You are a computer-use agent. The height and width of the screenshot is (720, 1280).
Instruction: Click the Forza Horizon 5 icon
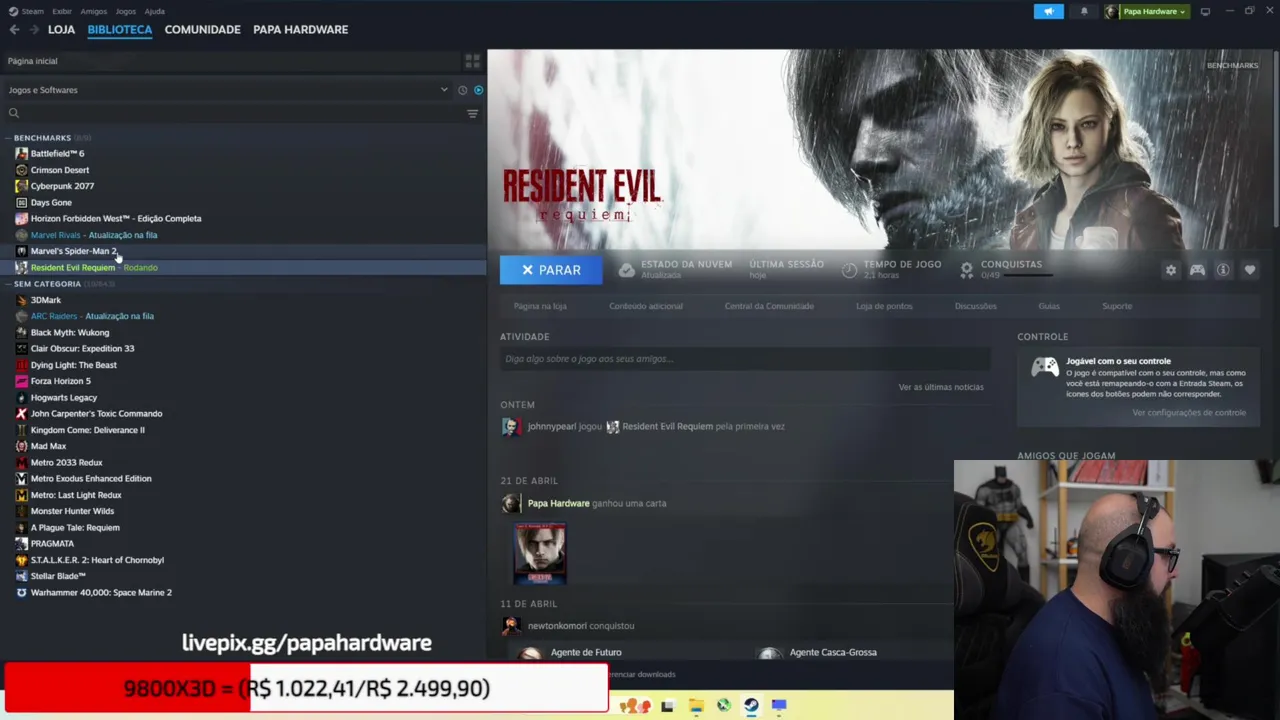point(21,381)
